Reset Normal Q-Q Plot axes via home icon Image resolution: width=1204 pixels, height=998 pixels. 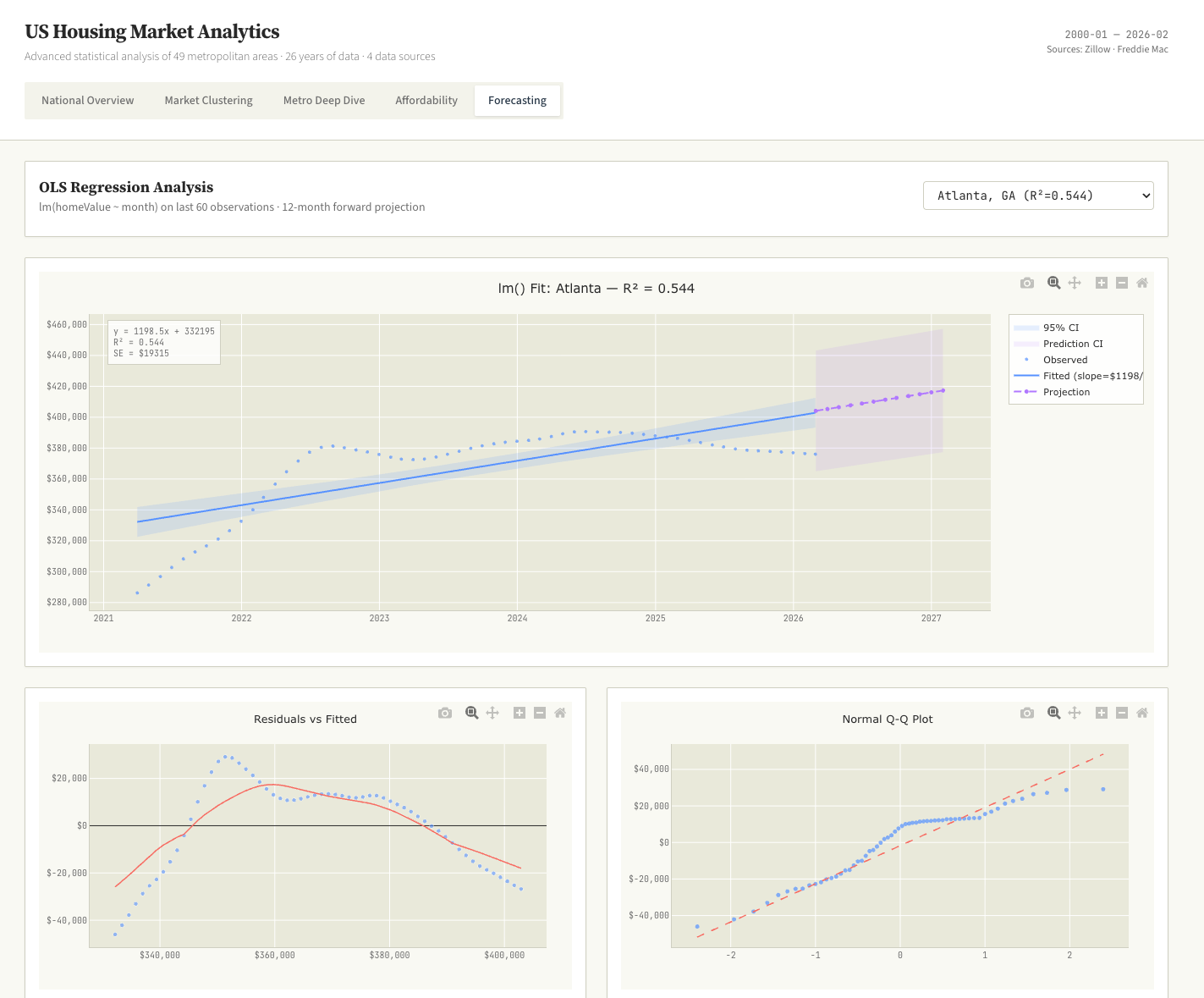1142,713
